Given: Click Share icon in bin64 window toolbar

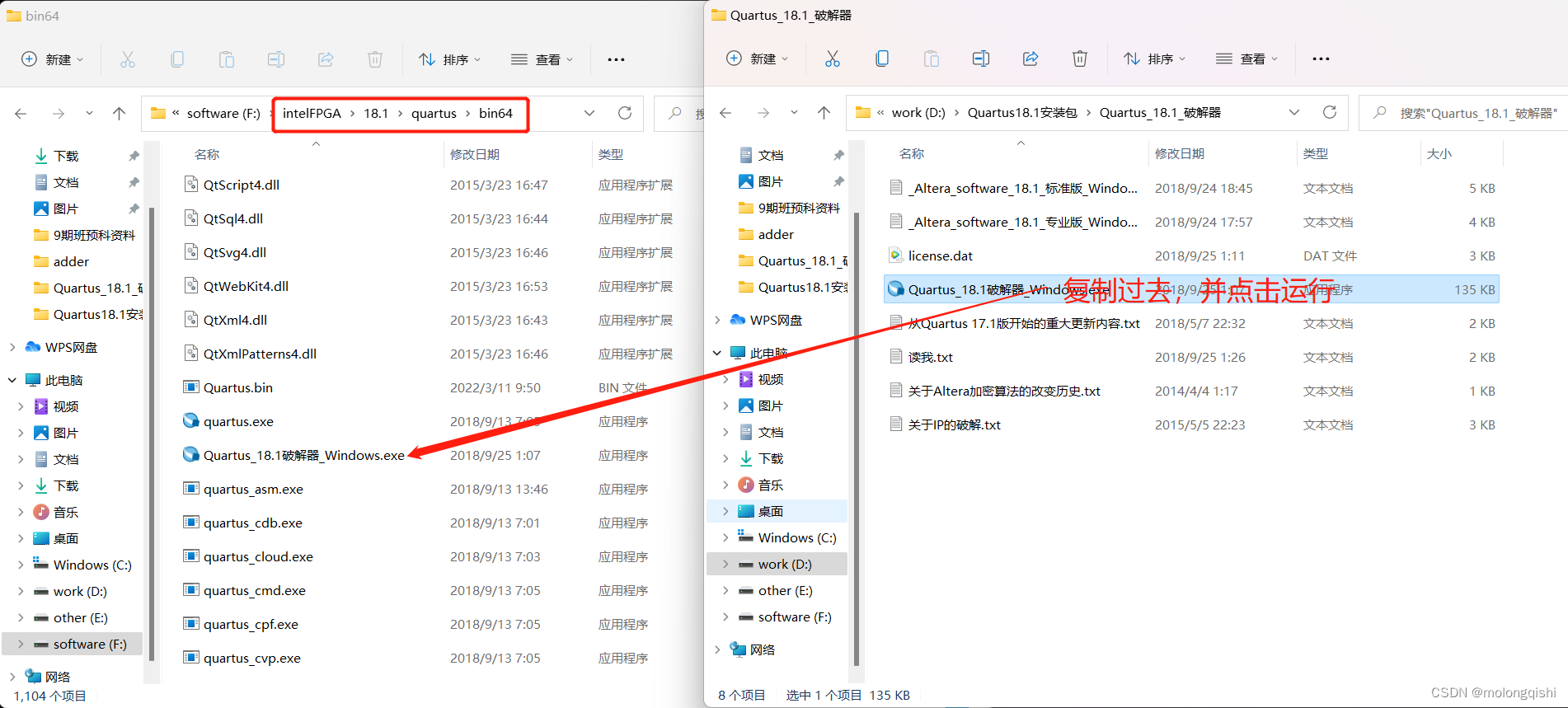Looking at the screenshot, I should (x=325, y=59).
